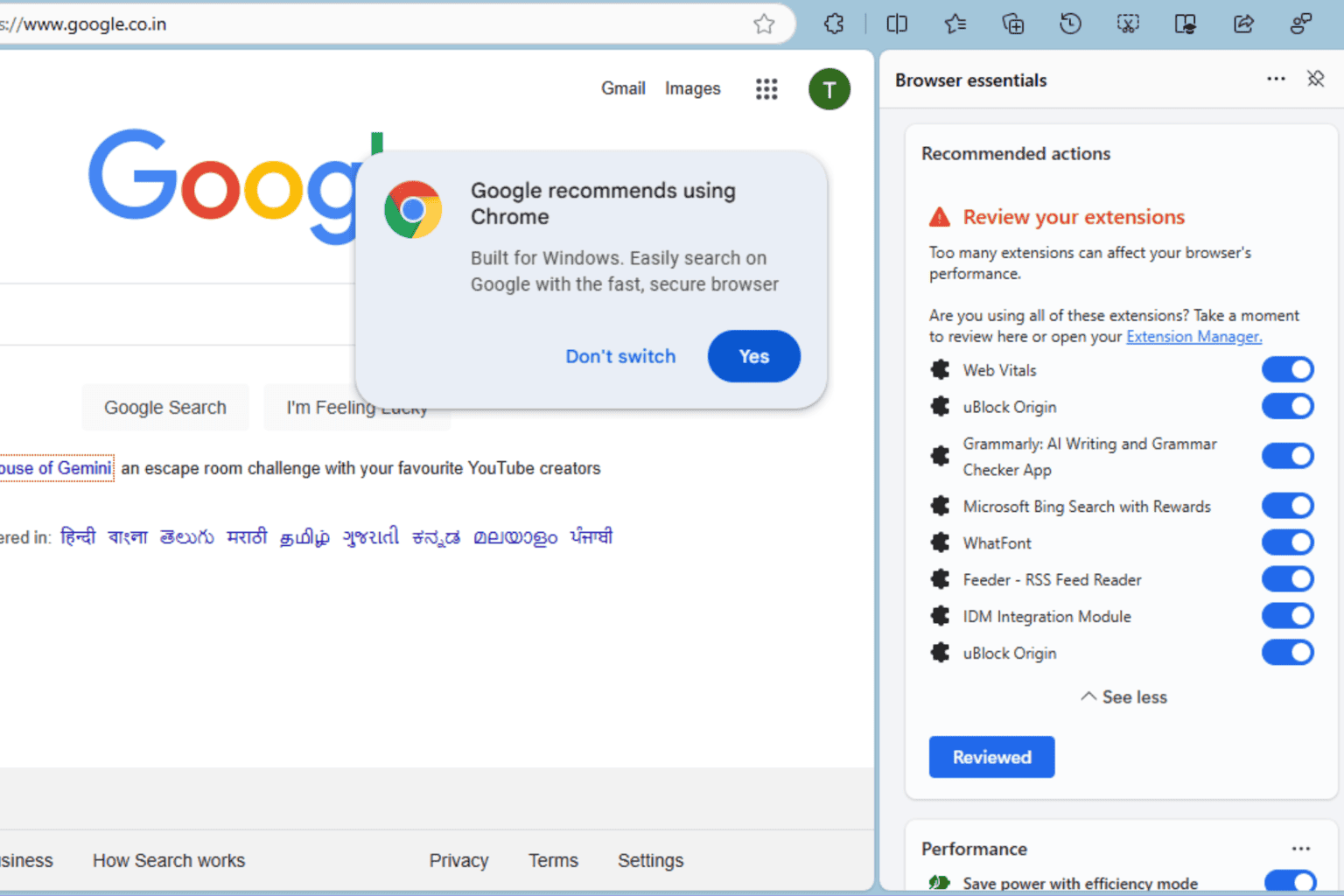Switch Google to हिन्दी language
This screenshot has width=1344, height=896.
click(x=78, y=536)
